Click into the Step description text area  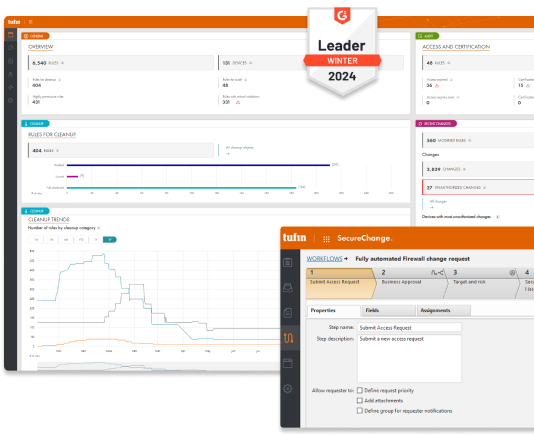409,358
